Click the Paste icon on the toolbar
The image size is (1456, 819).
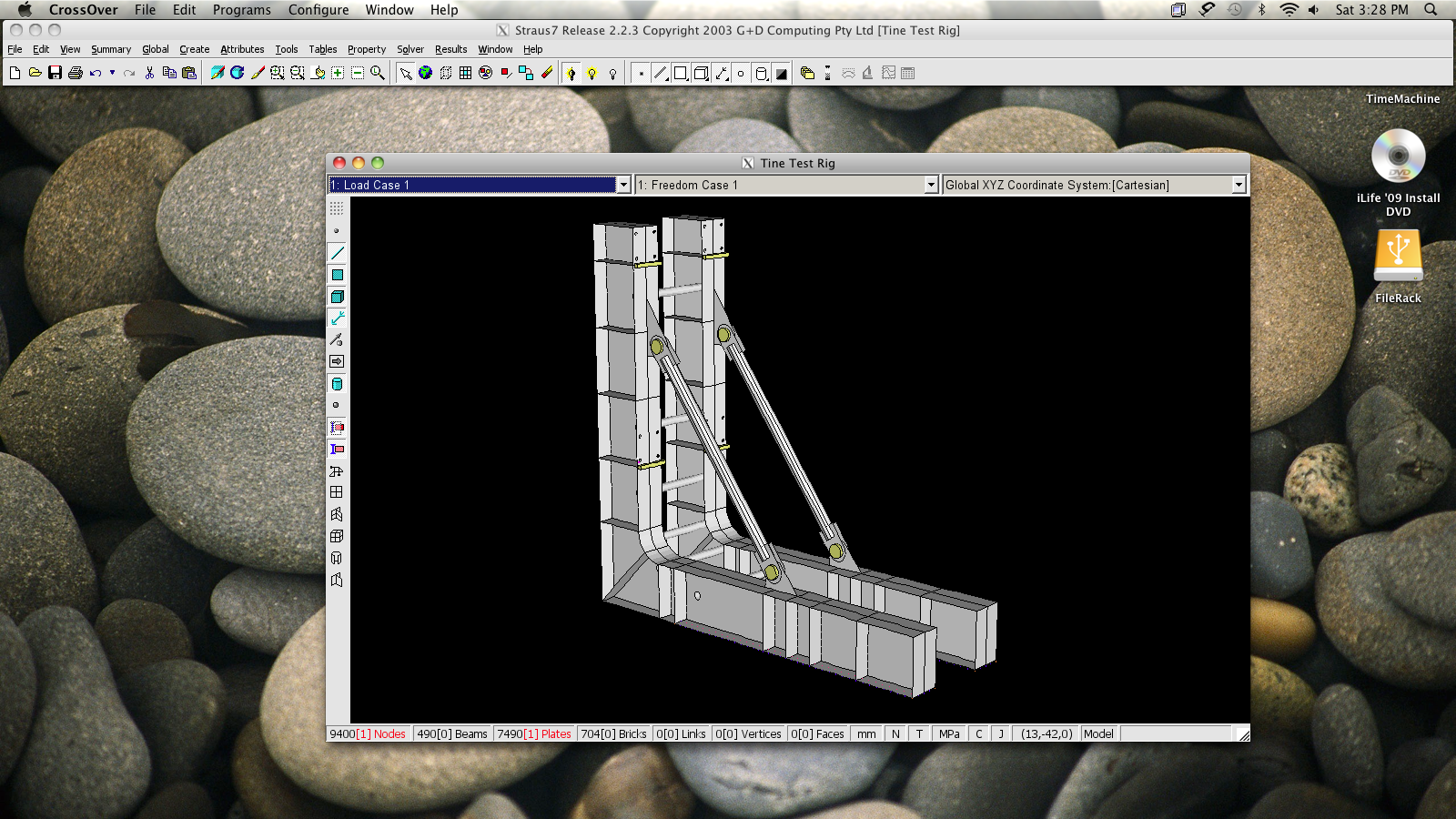click(x=187, y=73)
